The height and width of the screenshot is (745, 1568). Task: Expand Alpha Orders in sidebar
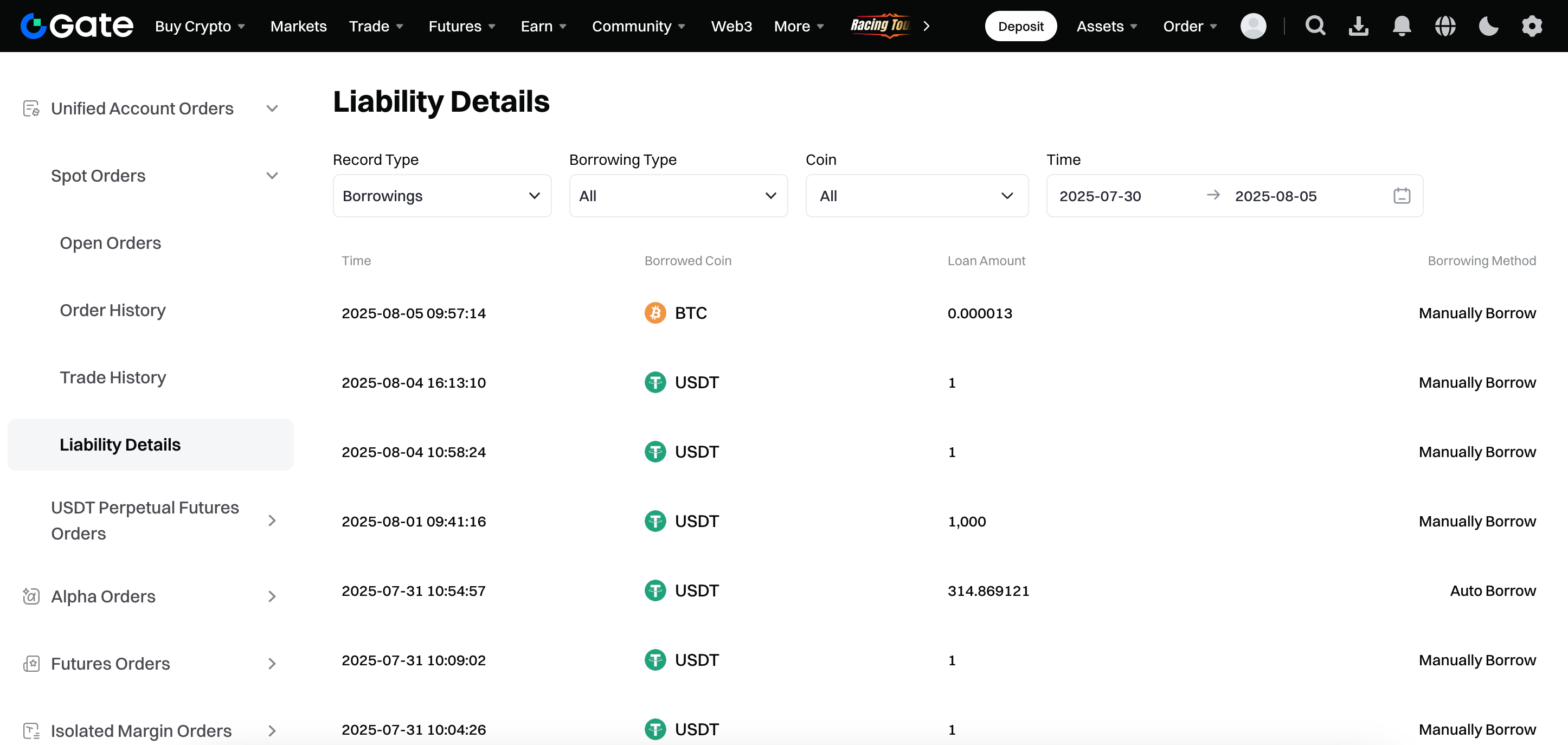(272, 596)
